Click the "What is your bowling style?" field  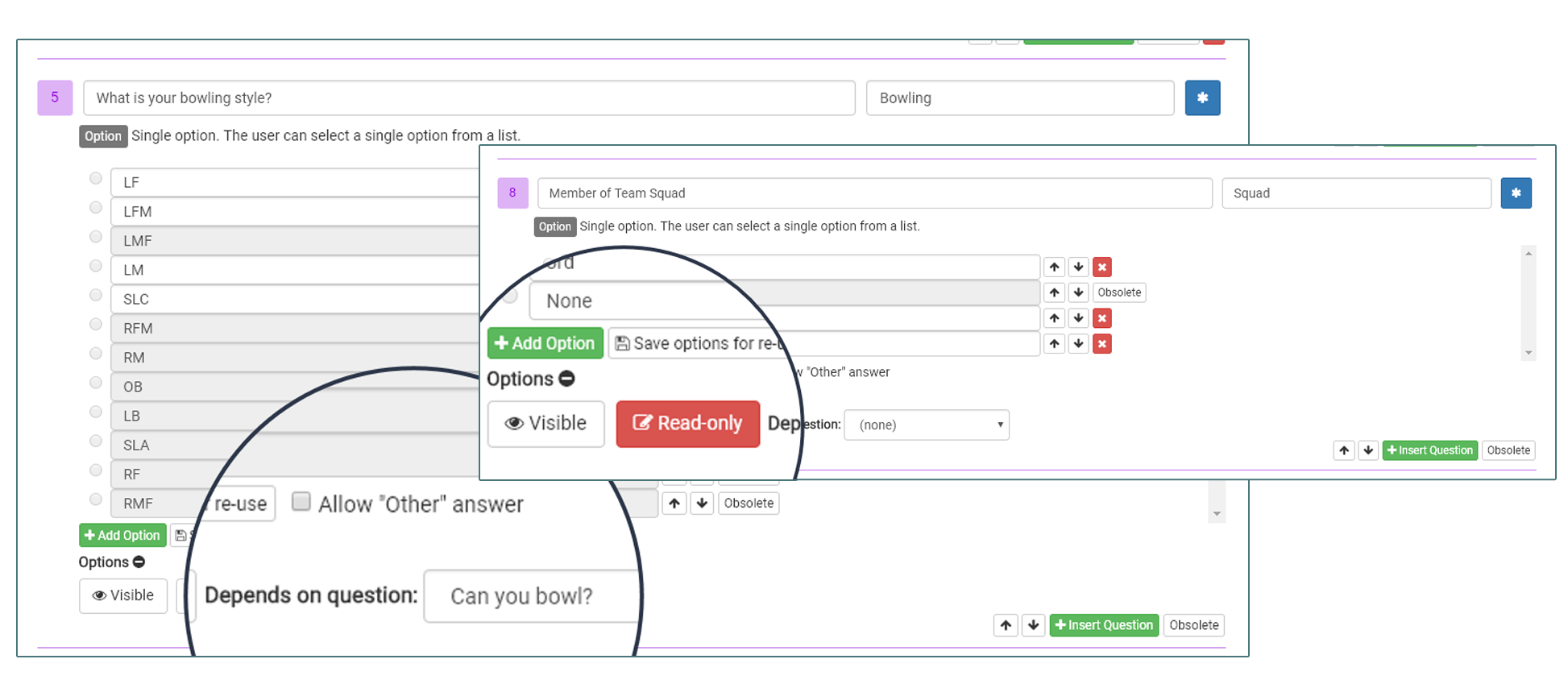(x=468, y=98)
